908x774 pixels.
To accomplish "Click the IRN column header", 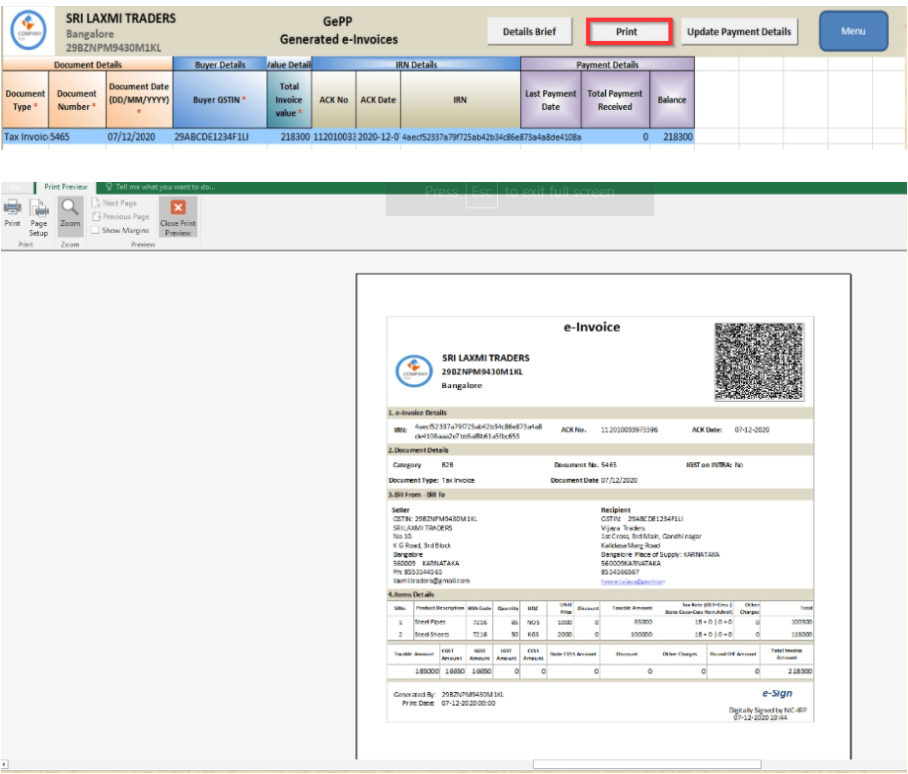I will click(460, 100).
